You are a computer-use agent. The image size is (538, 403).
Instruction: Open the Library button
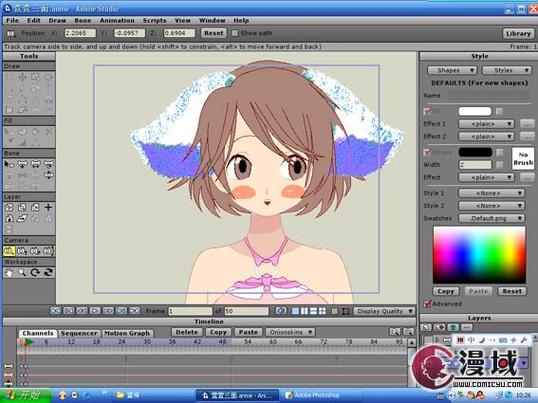(x=518, y=34)
